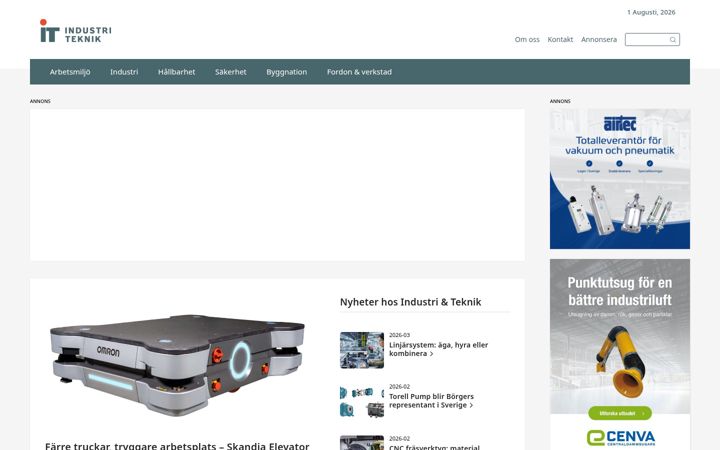The height and width of the screenshot is (450, 720).
Task: Click the 2026-03 date label
Action: click(399, 335)
